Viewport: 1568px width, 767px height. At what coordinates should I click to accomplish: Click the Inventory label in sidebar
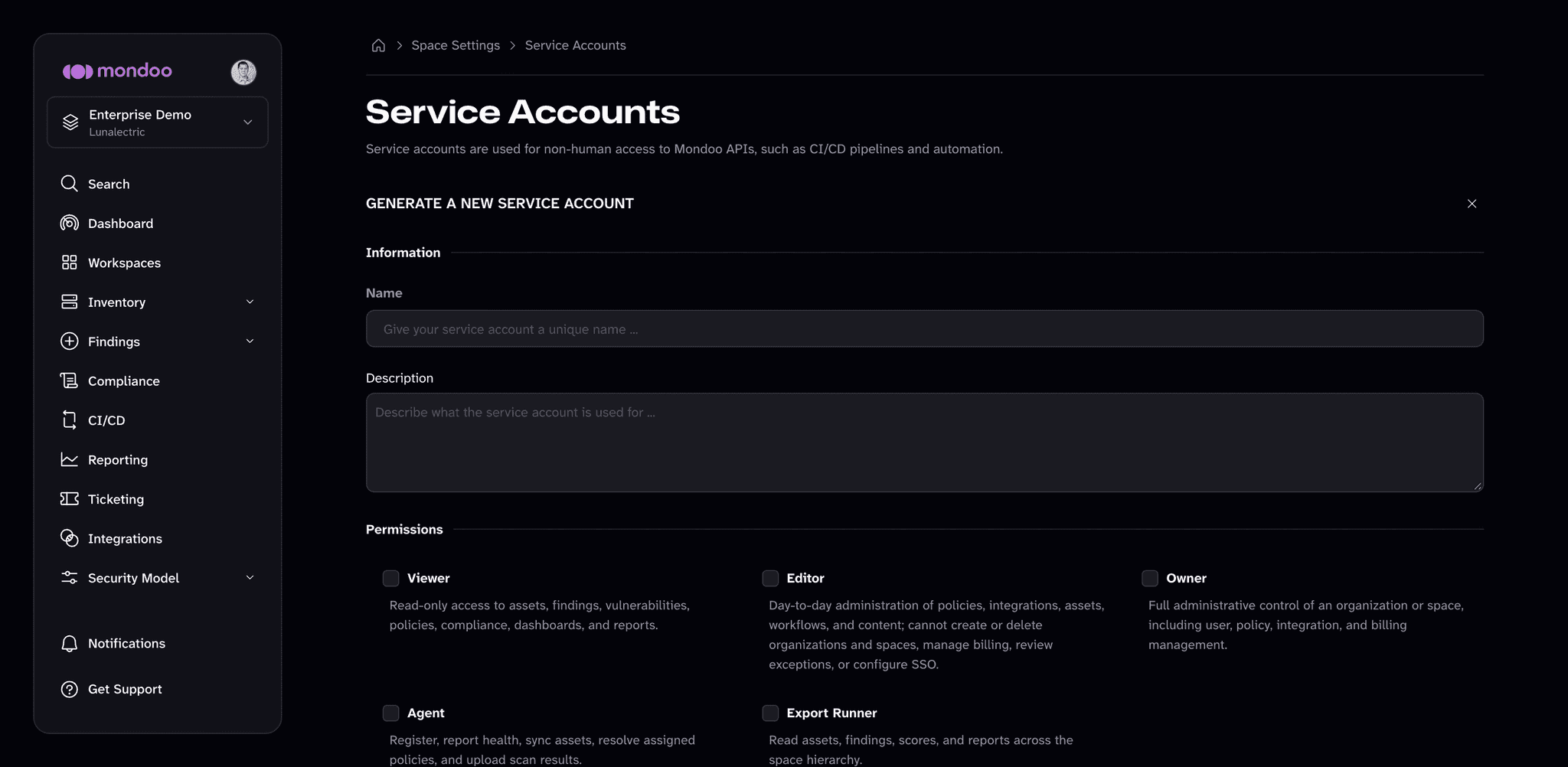pos(116,302)
